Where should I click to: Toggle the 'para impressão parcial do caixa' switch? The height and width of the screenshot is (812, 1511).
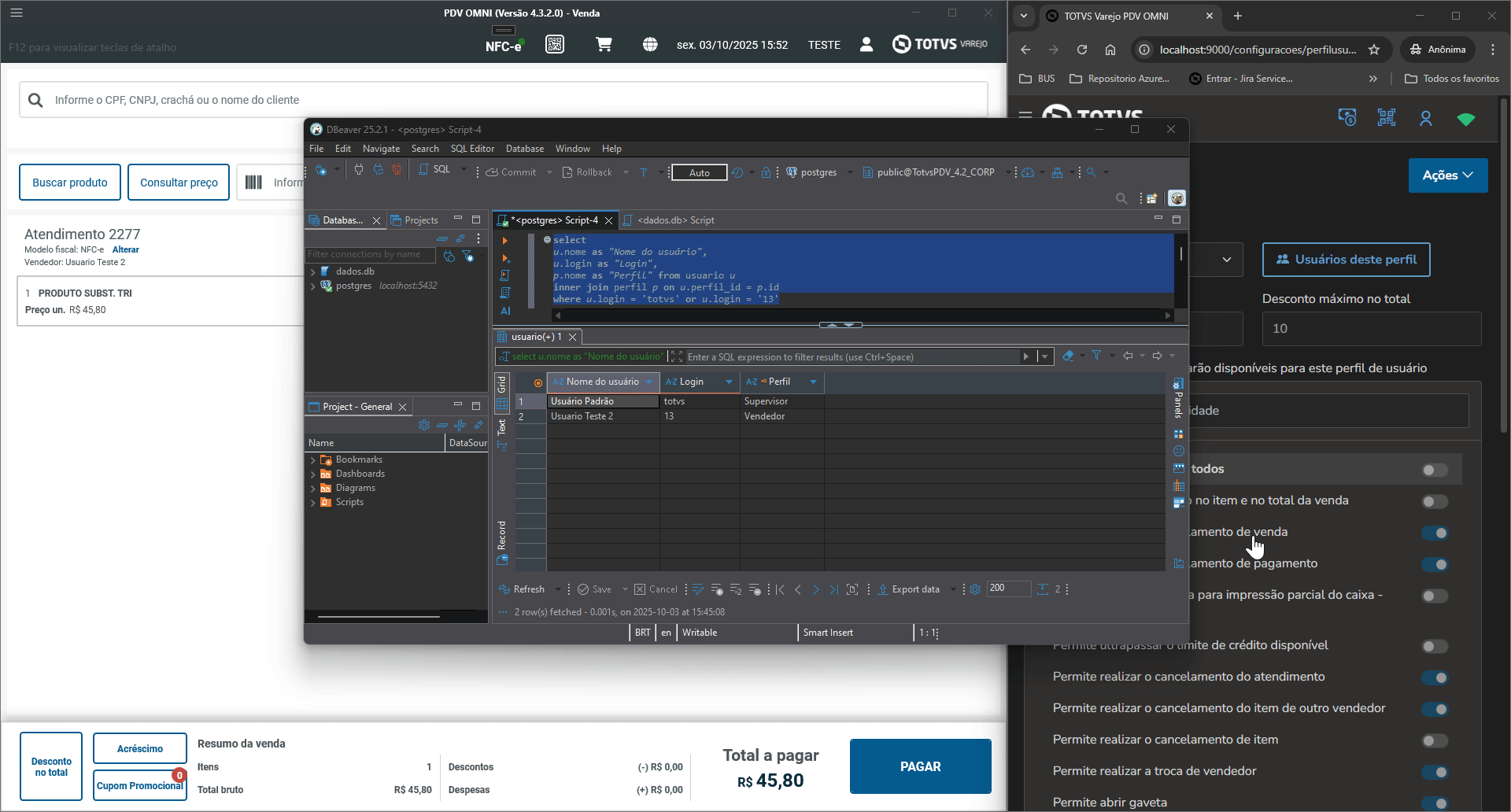[x=1435, y=596]
